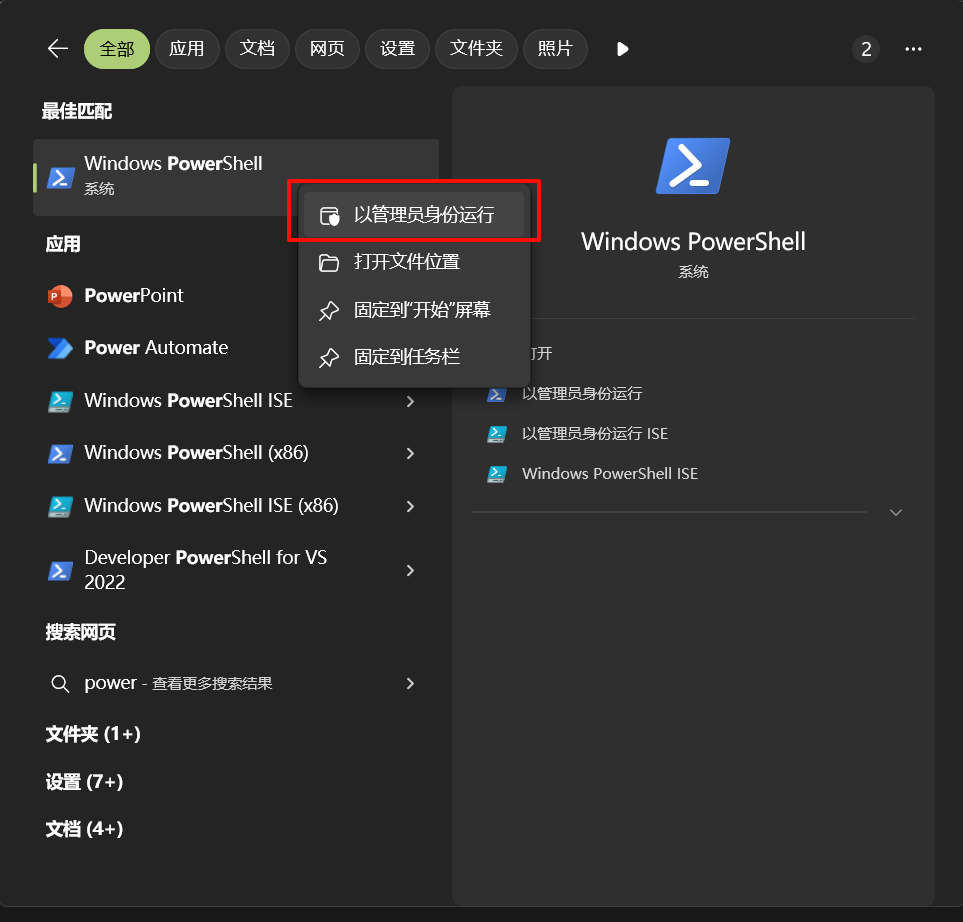Open the 文件夹 (1+) results section
Viewport: 963px width, 922px height.
pos(93,735)
